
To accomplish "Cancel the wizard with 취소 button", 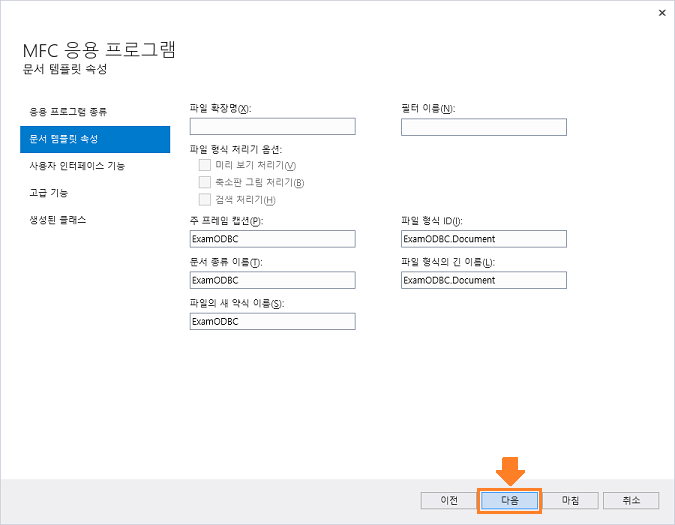I will tap(631, 500).
